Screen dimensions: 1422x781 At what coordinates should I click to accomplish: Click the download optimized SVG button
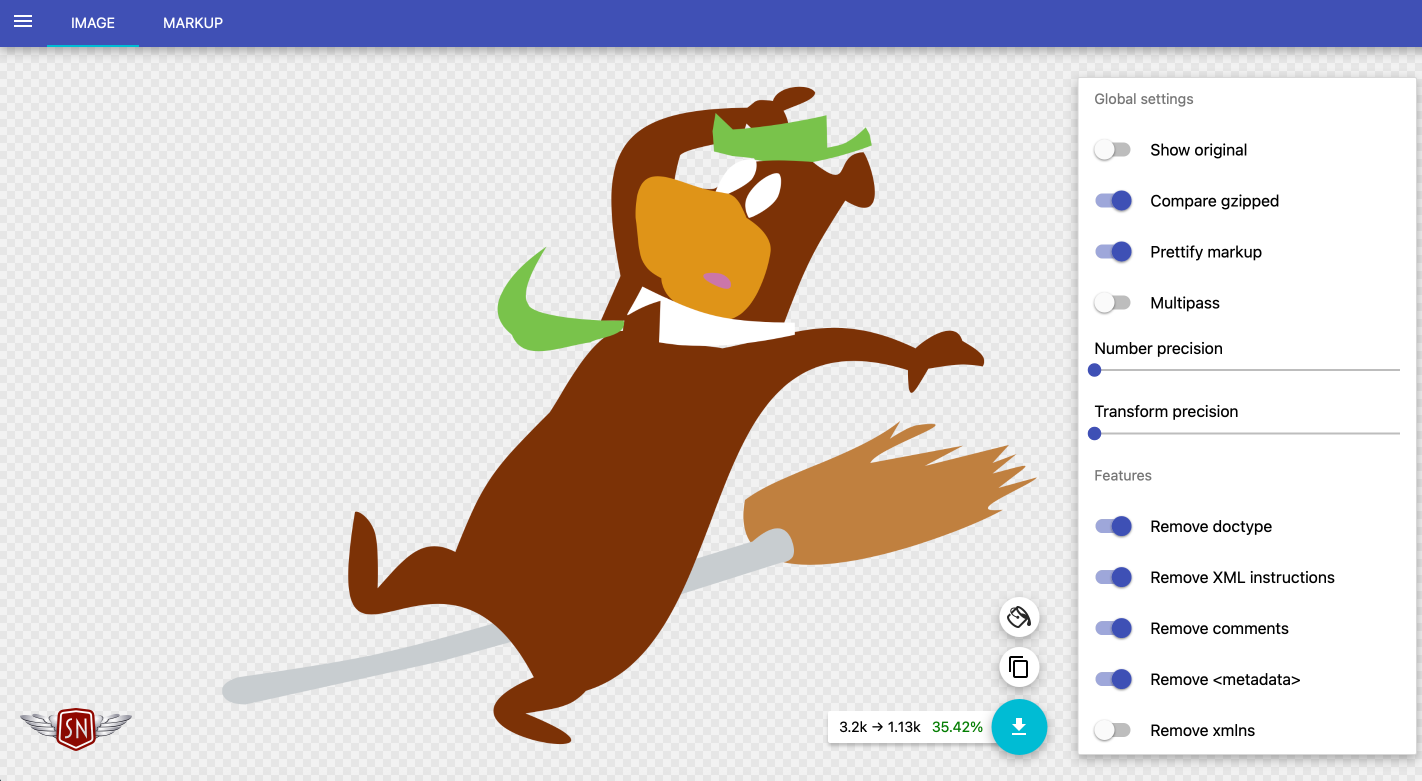coord(1018,726)
